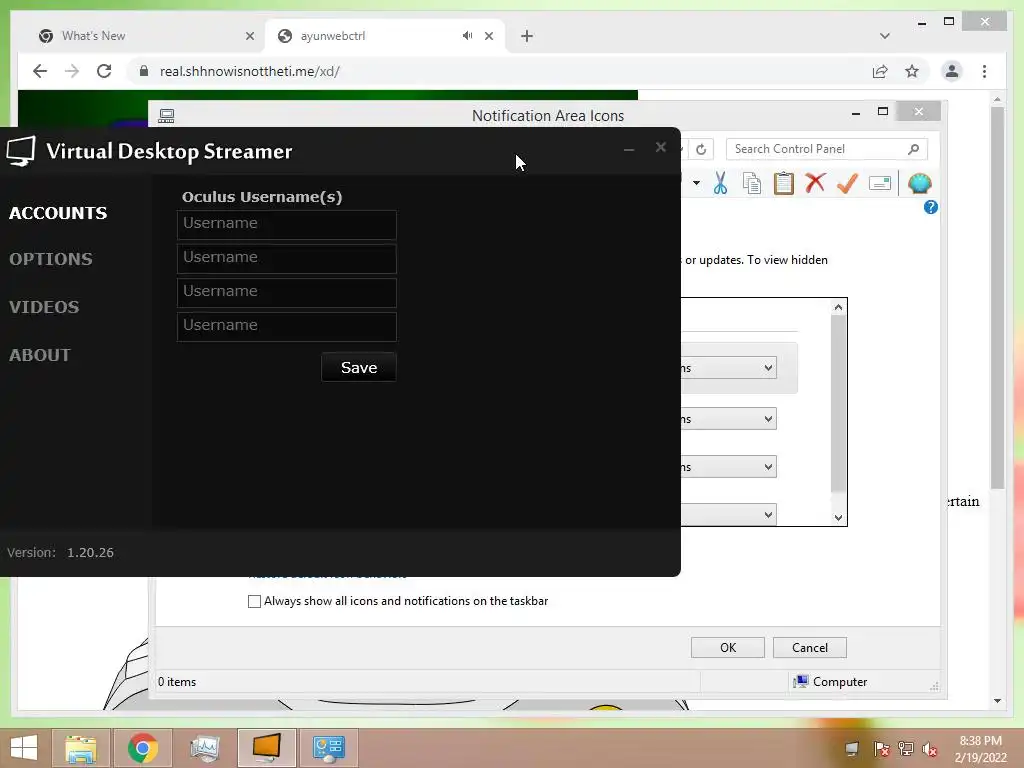Open Chrome tab search chevron
Screen dimensions: 1024x768
coord(884,36)
